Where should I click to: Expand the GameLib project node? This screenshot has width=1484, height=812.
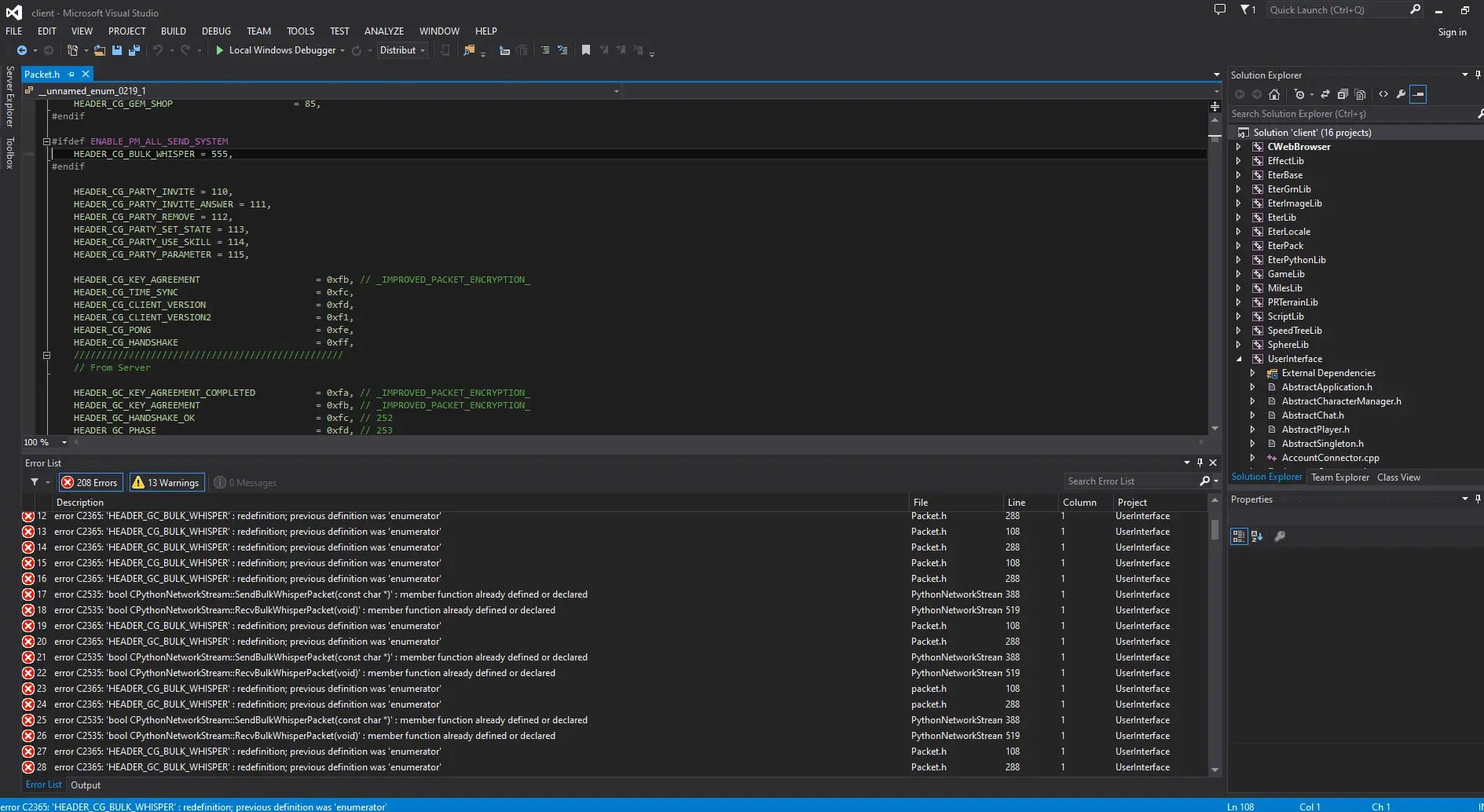1239,274
